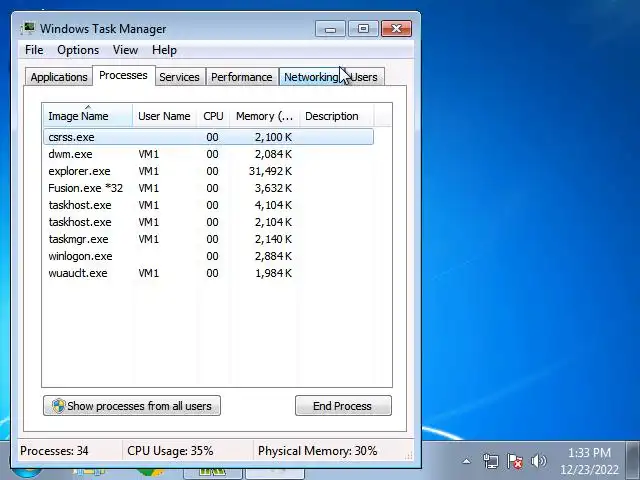Image resolution: width=640 pixels, height=480 pixels.
Task: Close the Windows Task Manager window
Action: pos(396,29)
